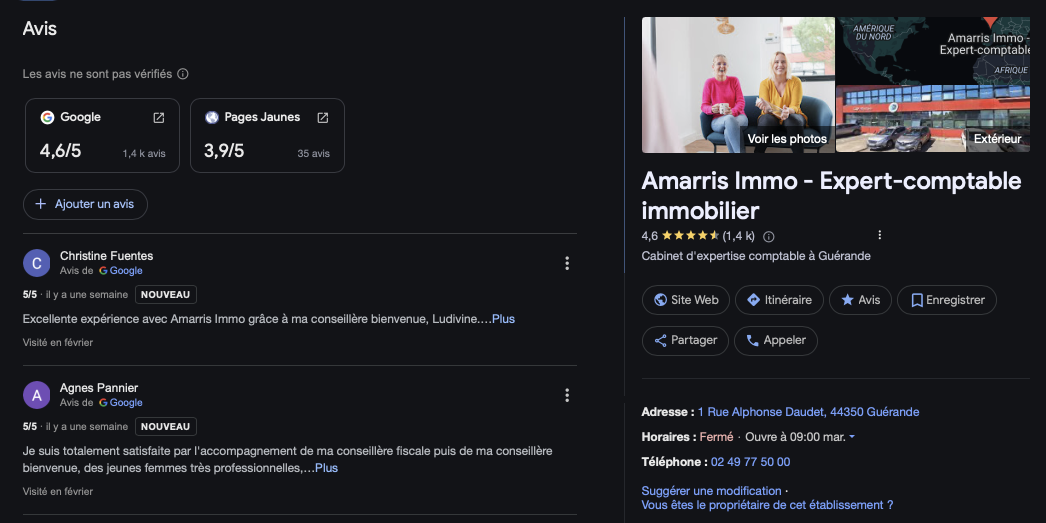Click Christine Fuentes' avatar circle
Image resolution: width=1046 pixels, height=523 pixels.
click(x=37, y=263)
